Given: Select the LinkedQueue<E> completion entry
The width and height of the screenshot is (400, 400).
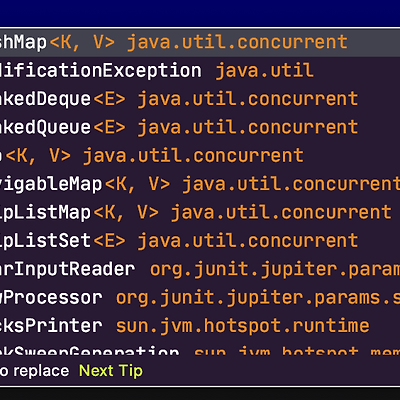Looking at the screenshot, I should coord(200,127).
